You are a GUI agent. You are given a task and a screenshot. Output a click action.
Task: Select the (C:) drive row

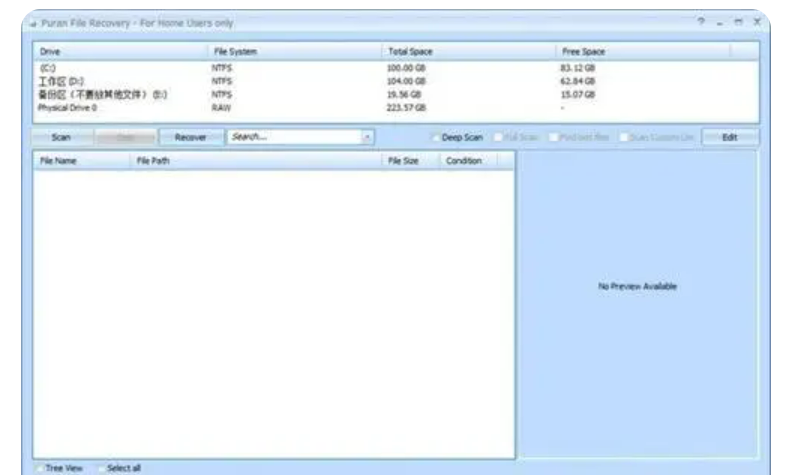coord(47,68)
